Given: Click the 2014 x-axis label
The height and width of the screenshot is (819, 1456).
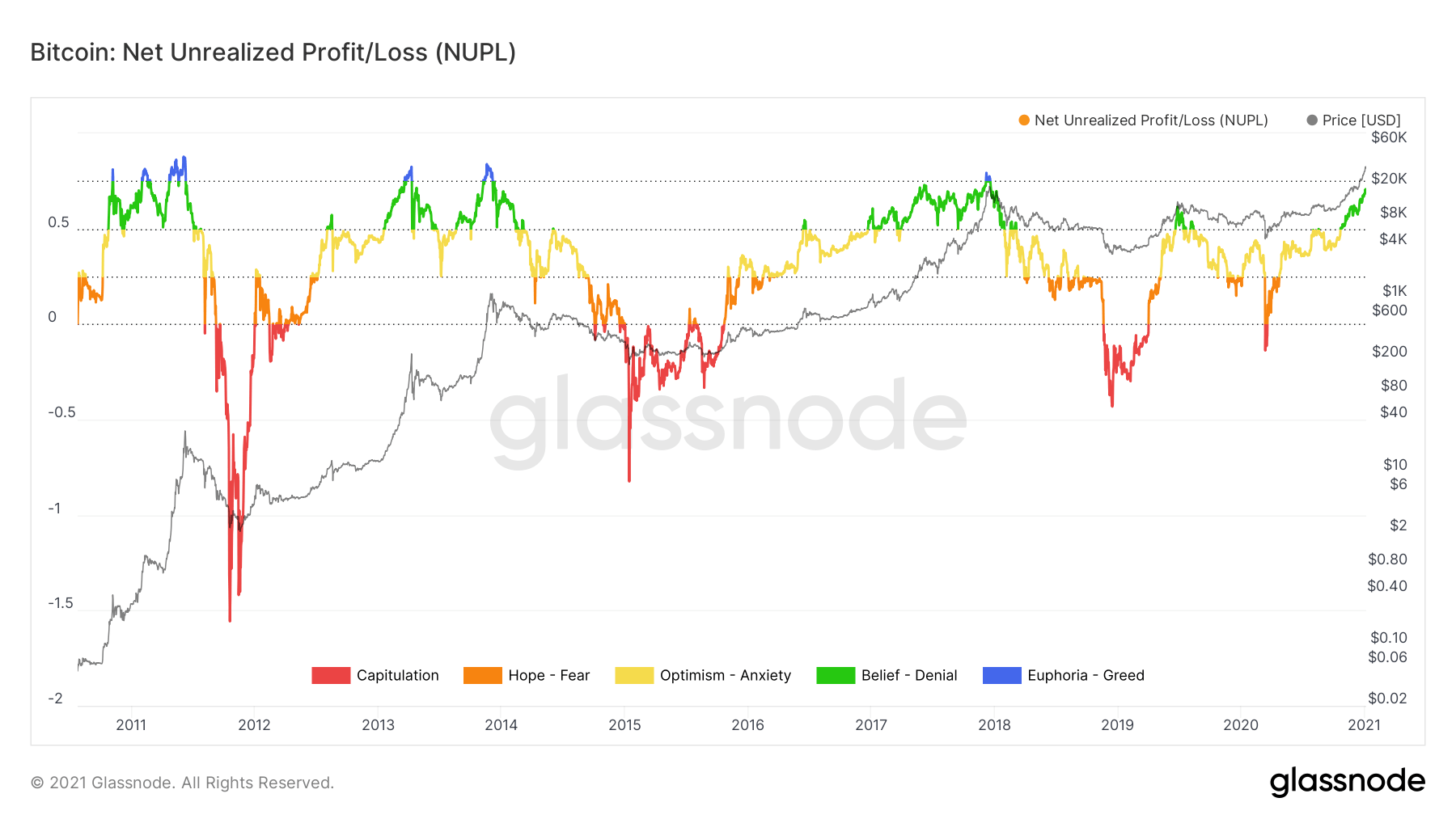Looking at the screenshot, I should click(501, 724).
